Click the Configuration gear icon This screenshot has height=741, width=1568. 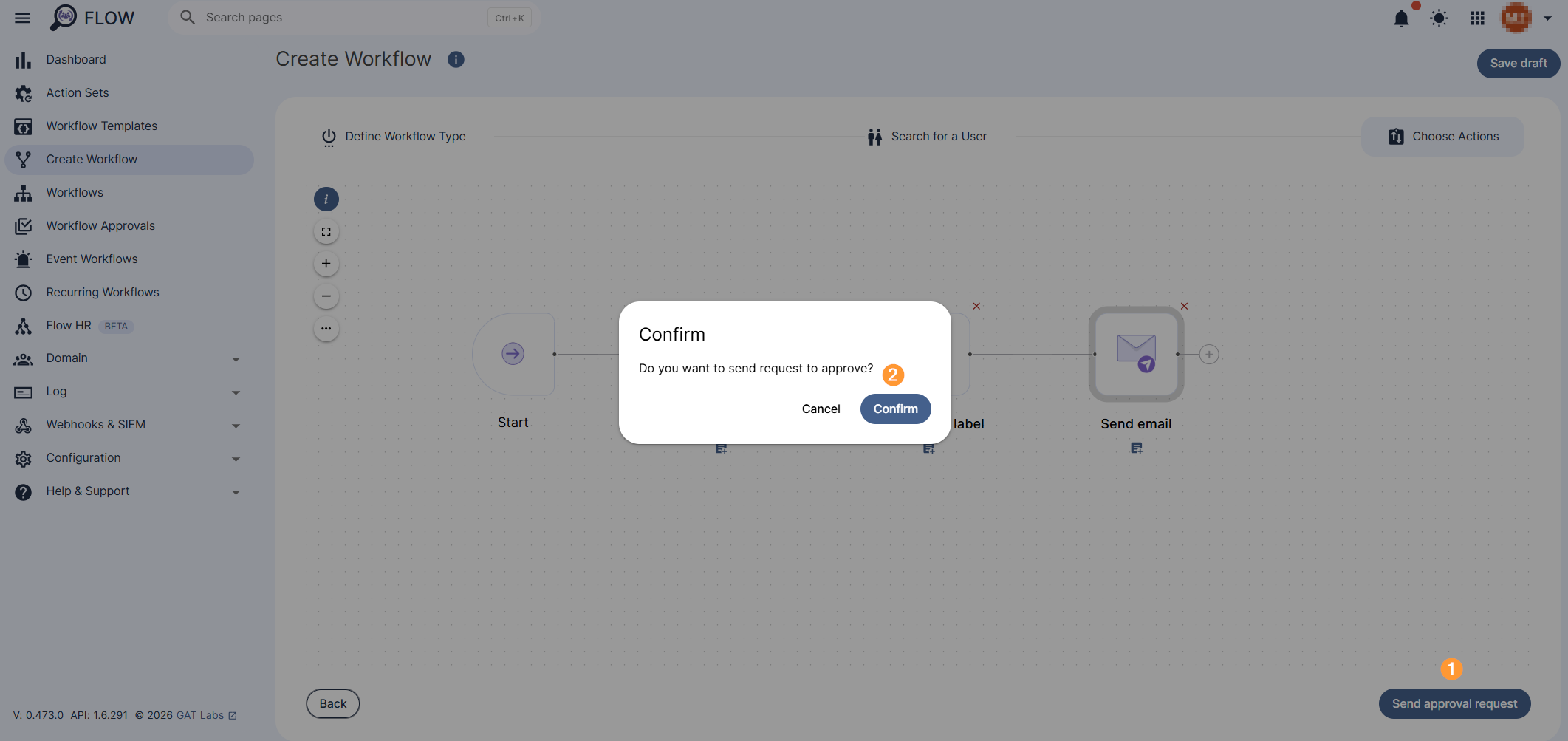tap(24, 460)
